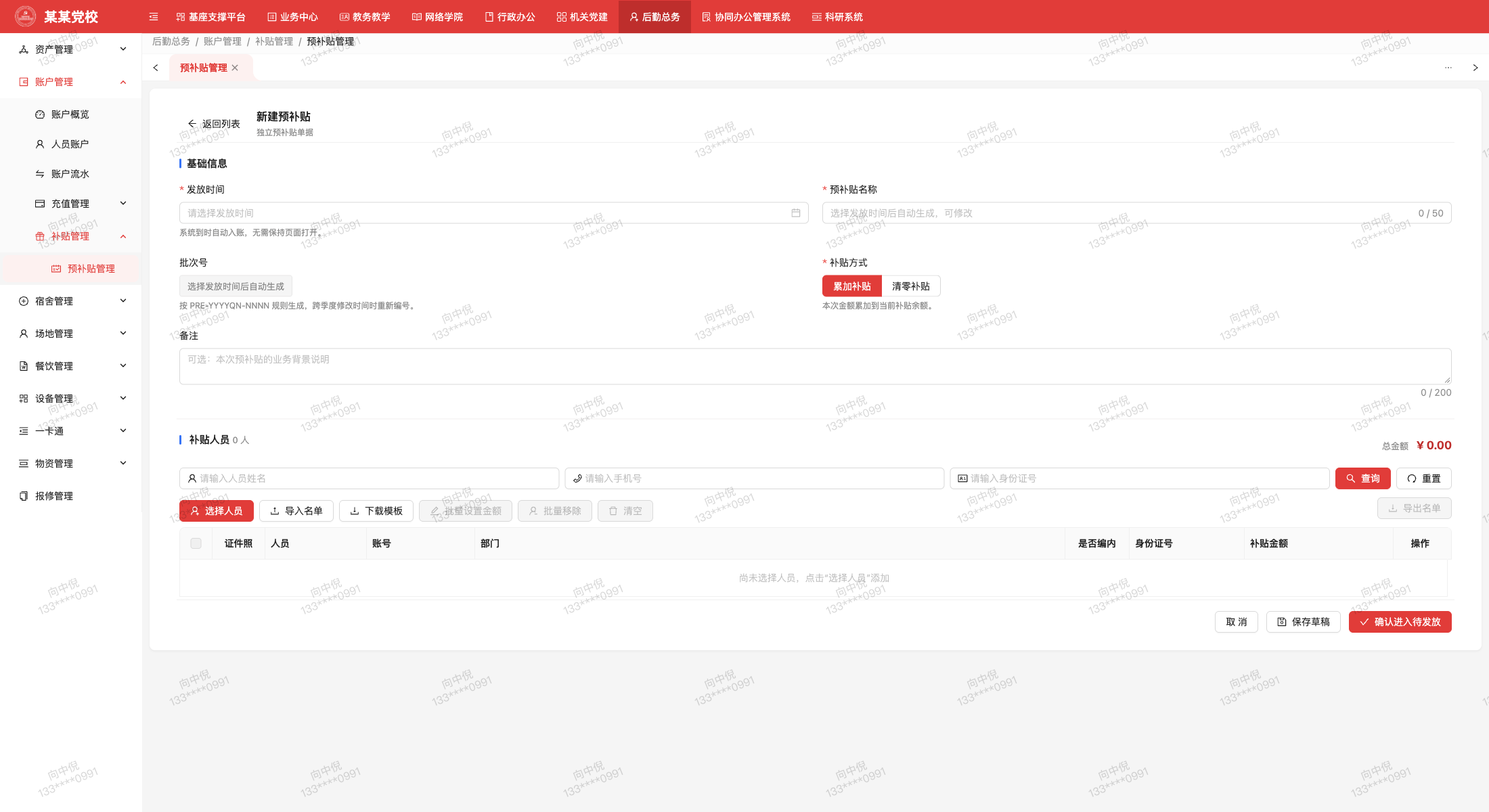Image resolution: width=1489 pixels, height=812 pixels.
Task: Expand the 设备管理 sidebar menu
Action: (70, 399)
